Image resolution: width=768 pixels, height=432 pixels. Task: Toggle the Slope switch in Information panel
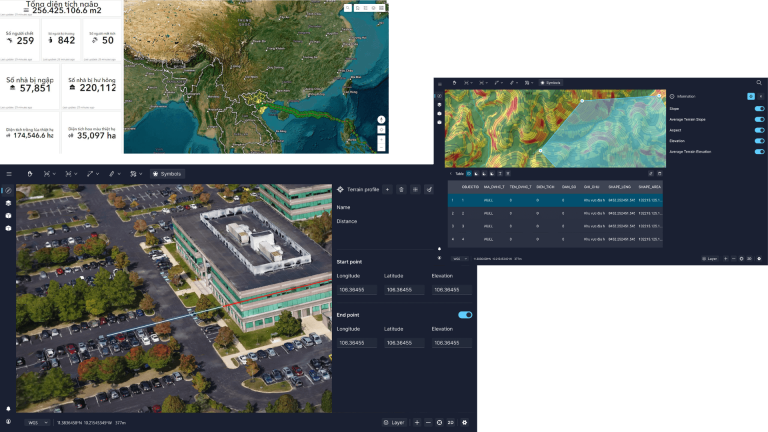[x=759, y=109]
